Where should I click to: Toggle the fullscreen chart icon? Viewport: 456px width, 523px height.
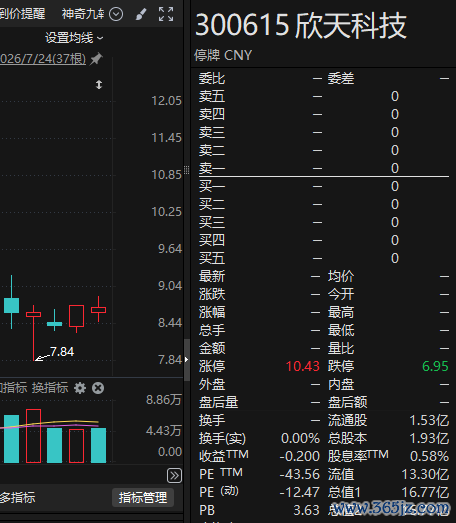tap(166, 14)
